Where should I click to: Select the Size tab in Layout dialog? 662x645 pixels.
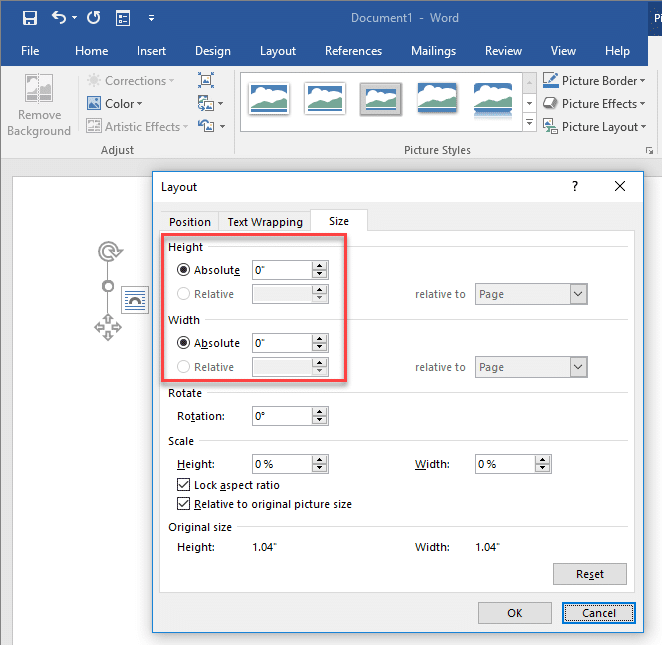[x=339, y=221]
